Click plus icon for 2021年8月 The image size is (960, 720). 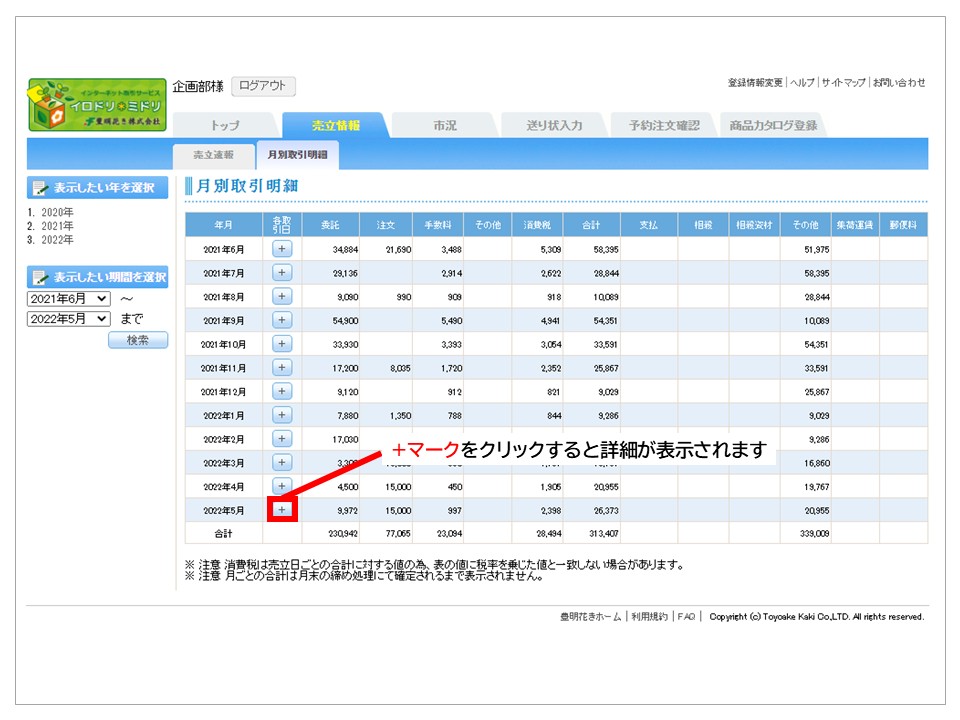coord(282,296)
